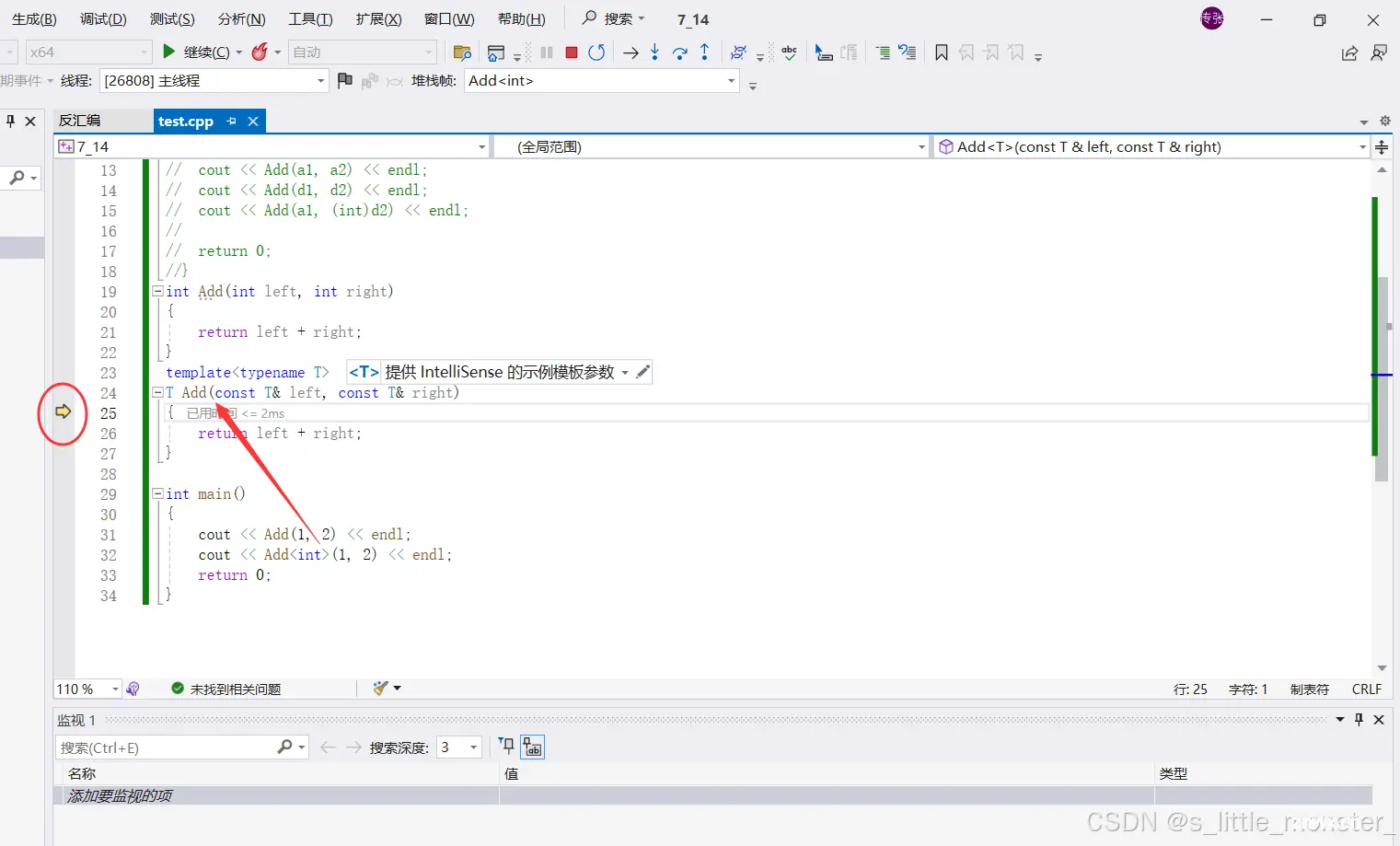Click the green Continue (继续) play button
Image resolution: width=1400 pixels, height=846 pixels.
click(168, 52)
